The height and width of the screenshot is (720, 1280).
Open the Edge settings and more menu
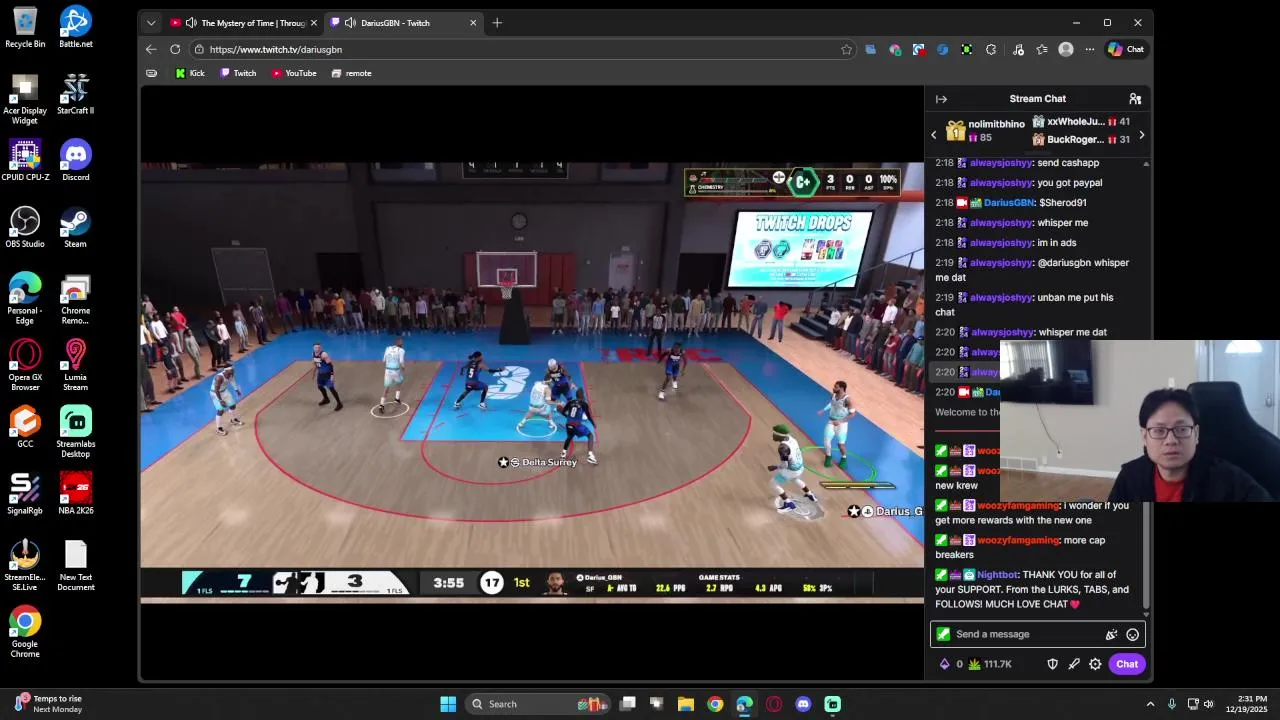(1090, 49)
